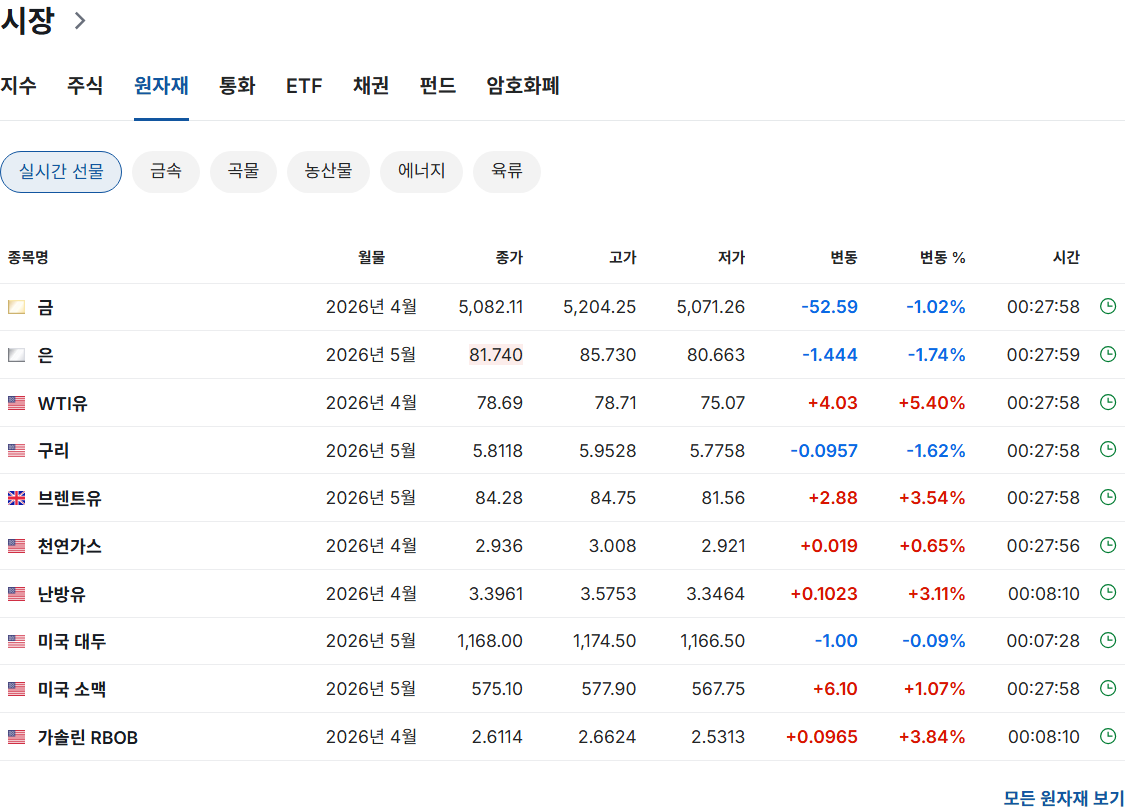Select the 실시간 선물 filter chip

pos(61,172)
